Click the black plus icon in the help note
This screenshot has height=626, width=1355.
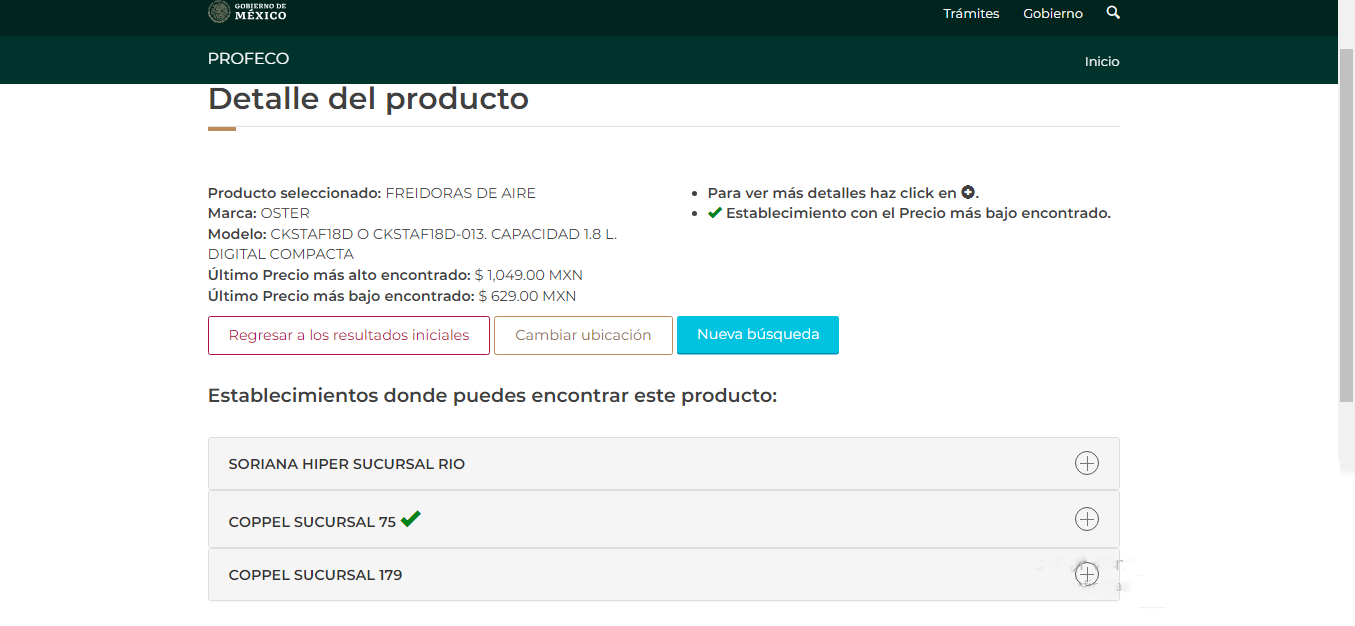pos(967,192)
